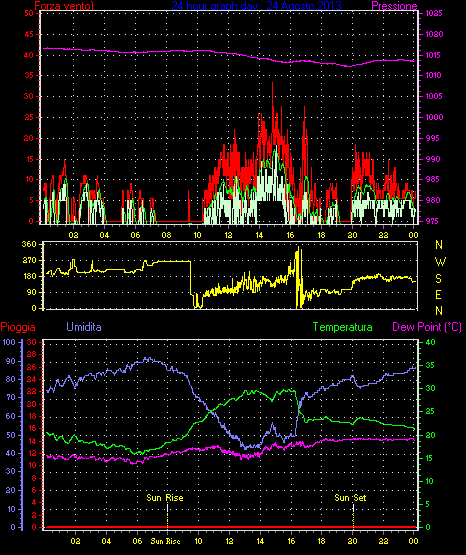Select the 1000 pressure axis value
Viewport: 466px width, 555px height.
pos(434,117)
